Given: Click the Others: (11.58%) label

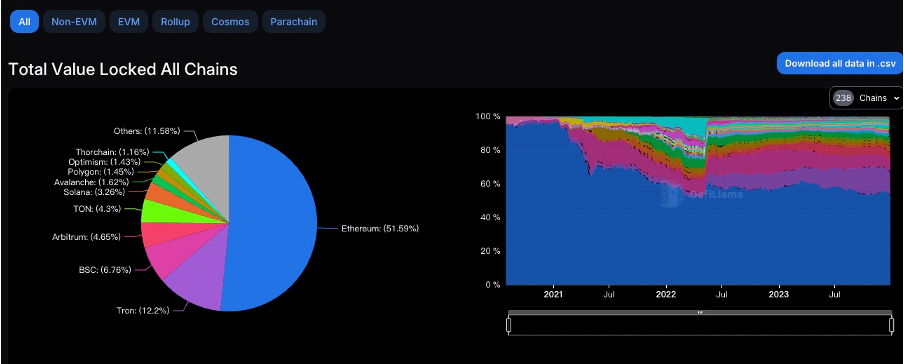Looking at the screenshot, I should [x=146, y=131].
